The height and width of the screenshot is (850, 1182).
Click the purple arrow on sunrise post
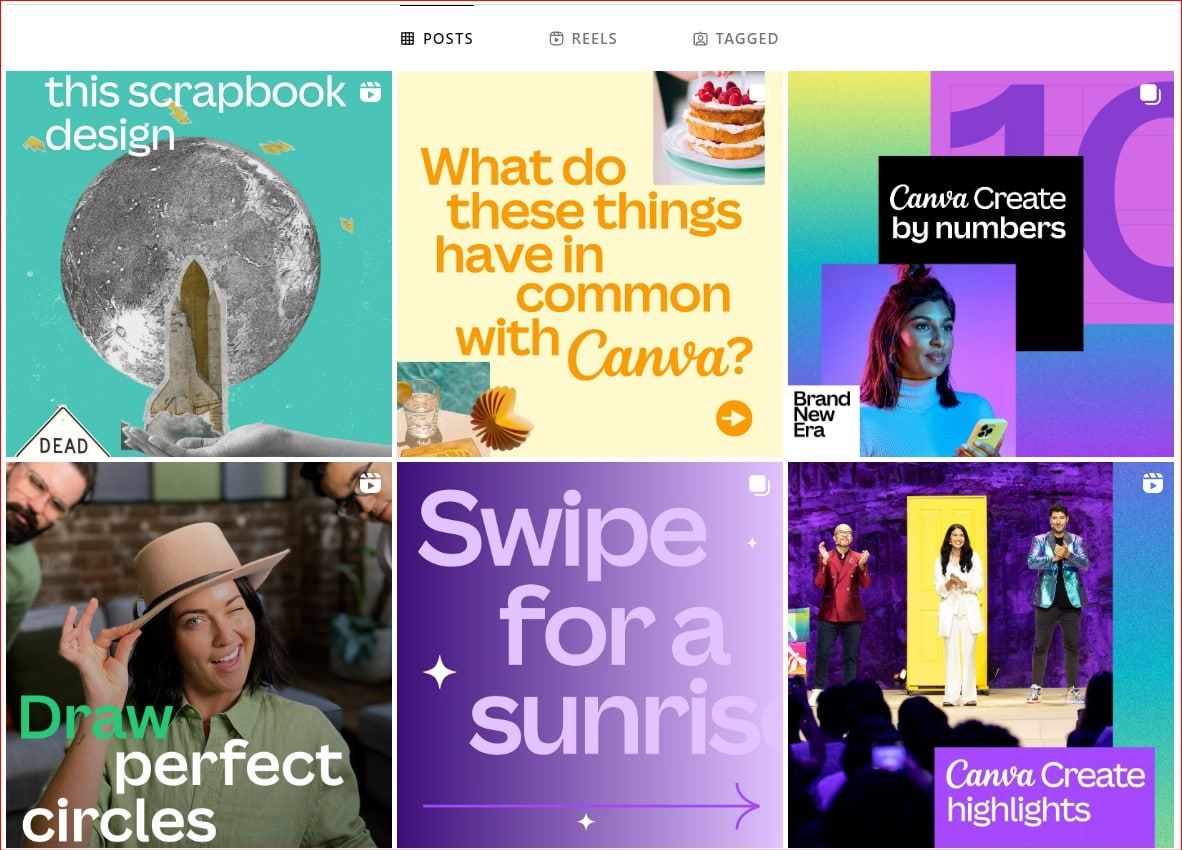click(x=591, y=806)
